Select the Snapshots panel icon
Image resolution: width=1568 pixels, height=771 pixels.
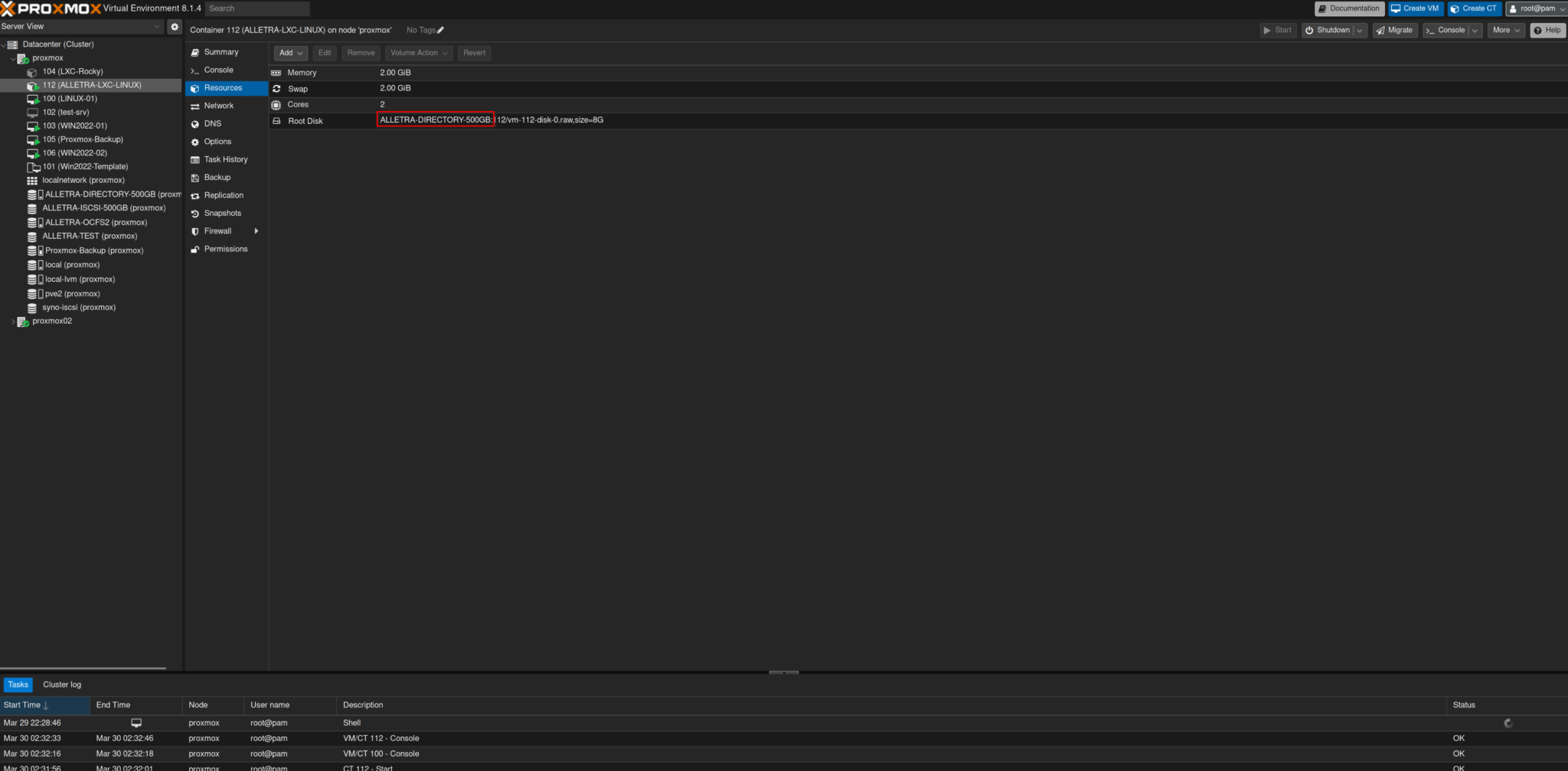196,213
